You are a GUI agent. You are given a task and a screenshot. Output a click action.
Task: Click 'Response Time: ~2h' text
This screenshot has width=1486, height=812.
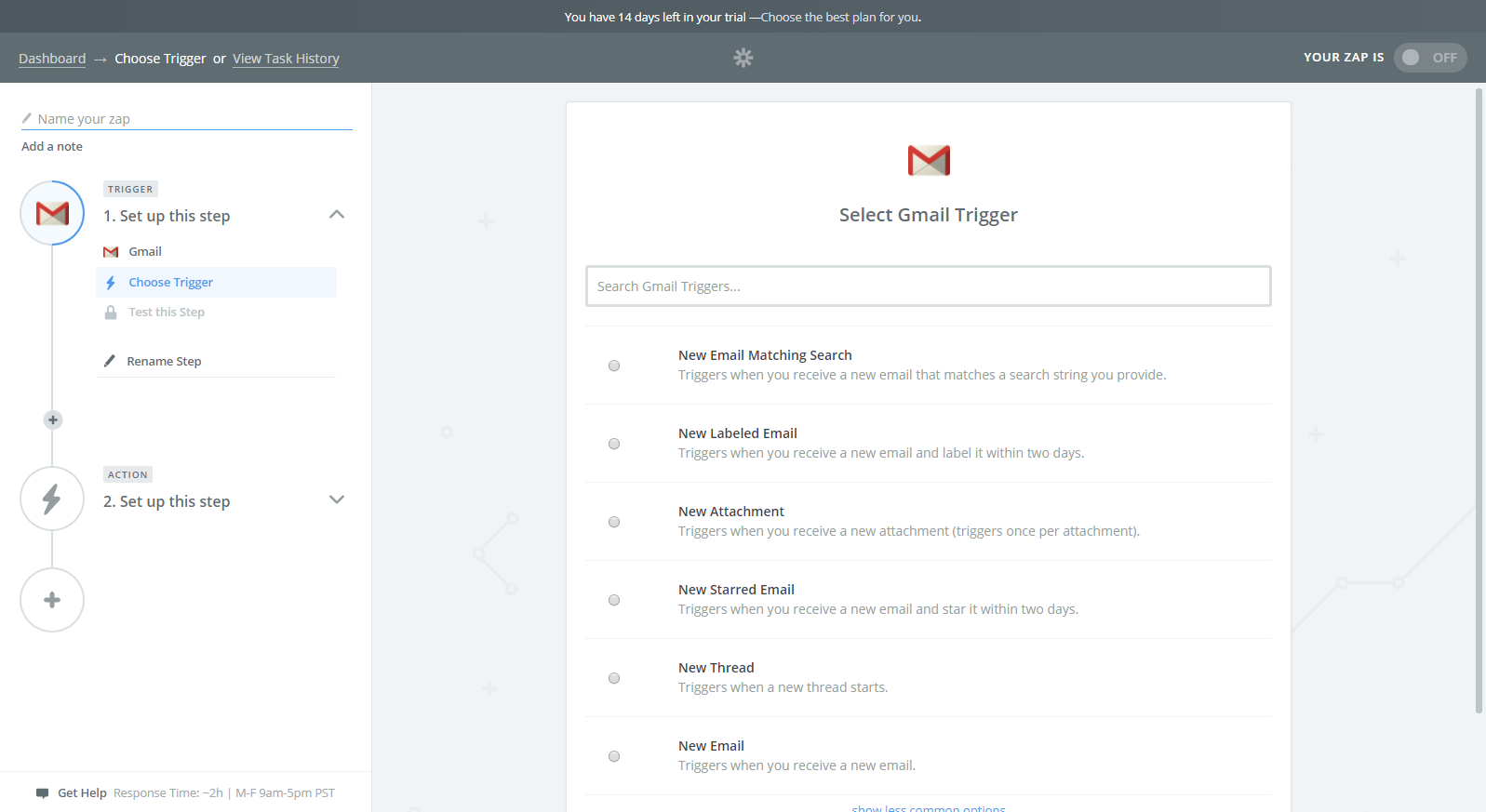(x=168, y=793)
